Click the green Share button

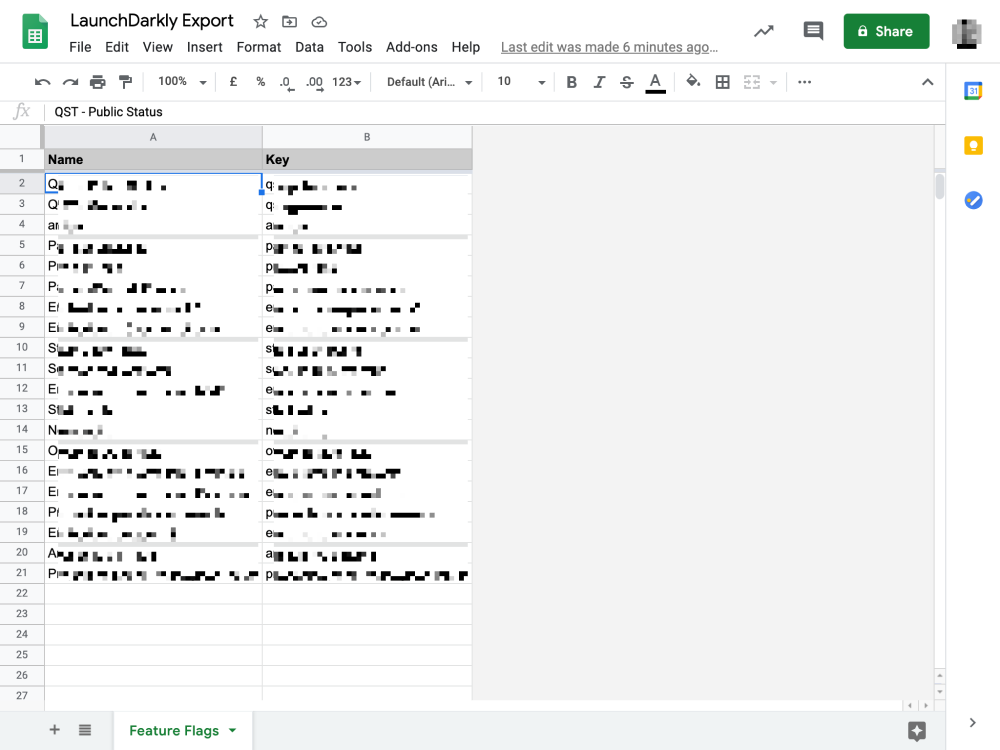pyautogui.click(x=886, y=31)
